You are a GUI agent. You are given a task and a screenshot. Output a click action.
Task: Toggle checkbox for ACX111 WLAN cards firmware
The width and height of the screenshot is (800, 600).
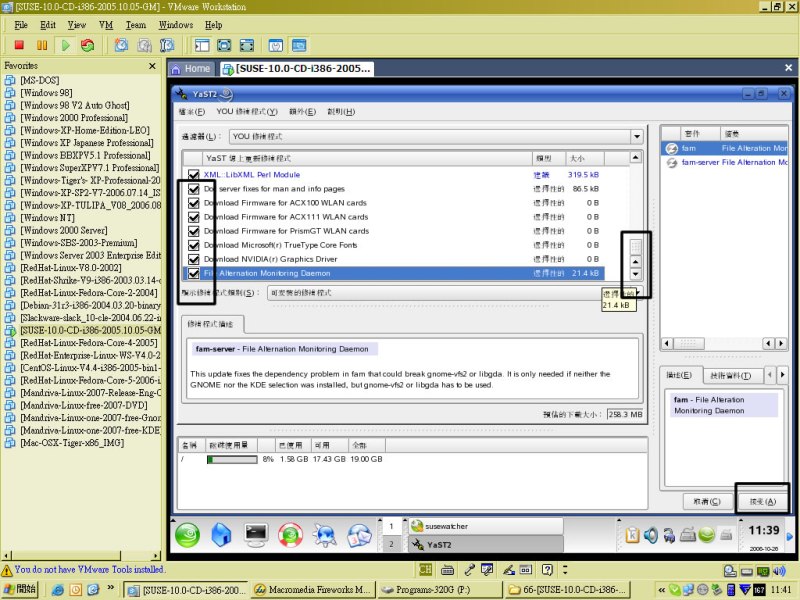point(193,217)
